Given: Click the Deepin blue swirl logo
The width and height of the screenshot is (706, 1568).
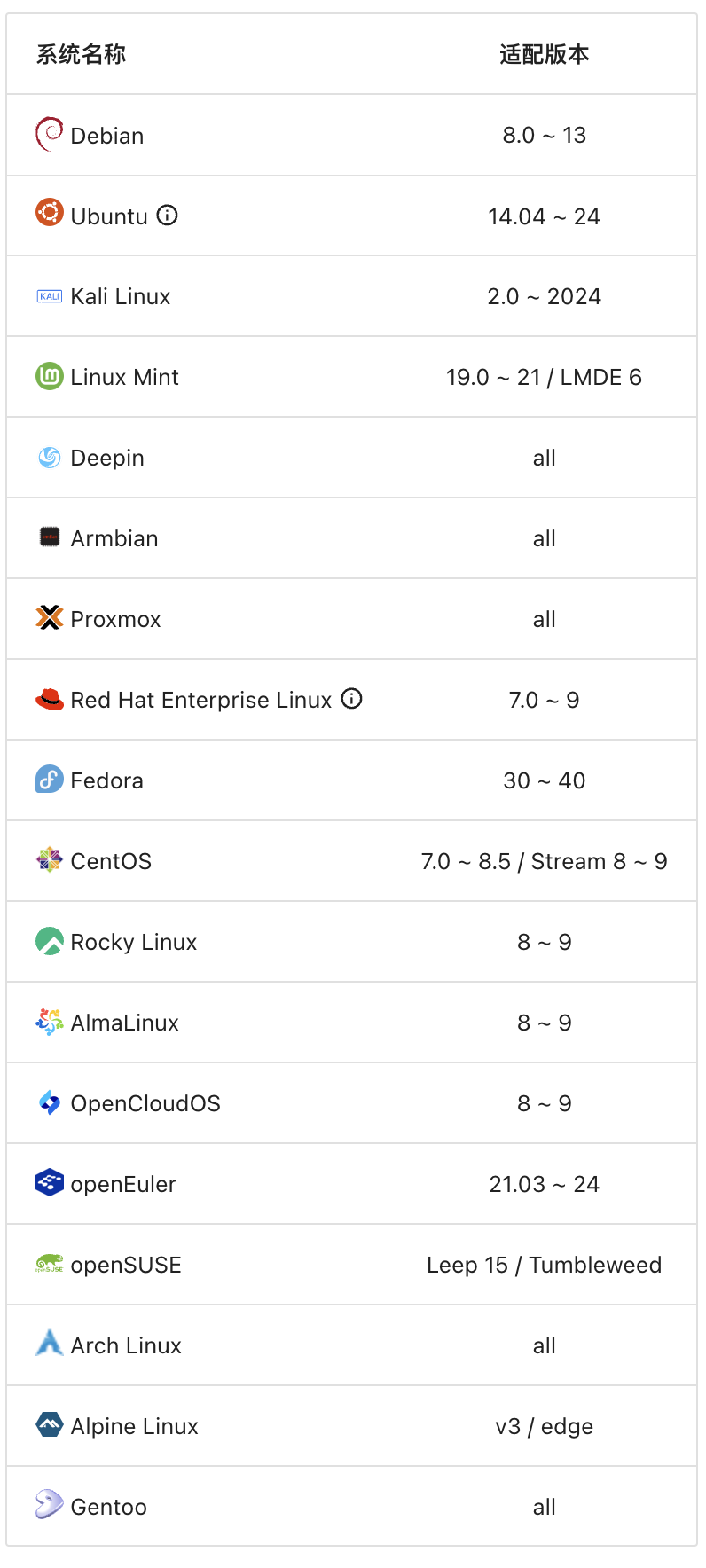Looking at the screenshot, I should [50, 457].
